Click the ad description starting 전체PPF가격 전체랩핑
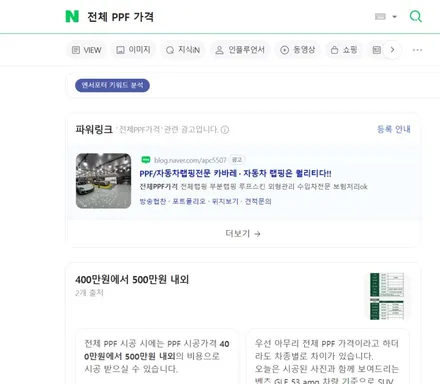The image size is (440, 384). [253, 187]
